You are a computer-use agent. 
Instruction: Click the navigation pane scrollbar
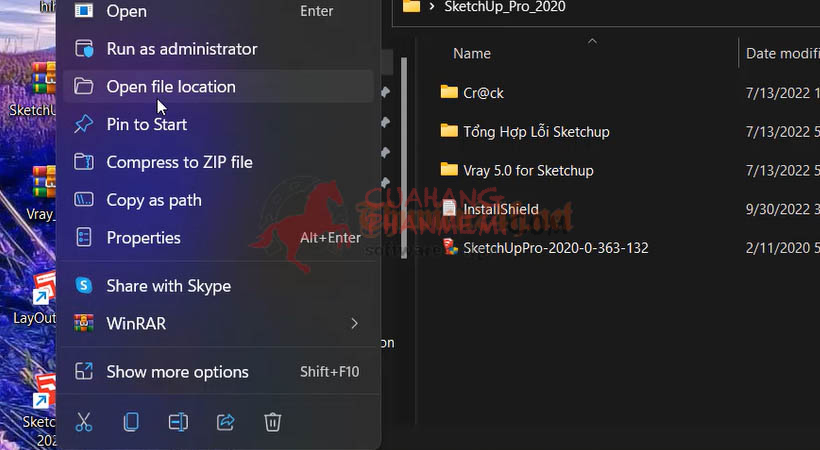[x=403, y=157]
